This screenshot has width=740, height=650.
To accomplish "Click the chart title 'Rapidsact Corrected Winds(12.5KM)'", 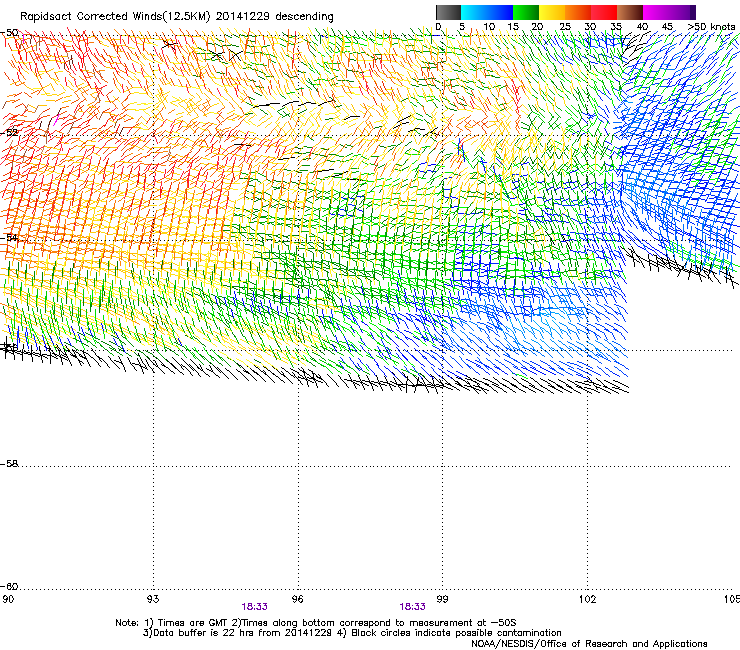I will click(x=115, y=17).
